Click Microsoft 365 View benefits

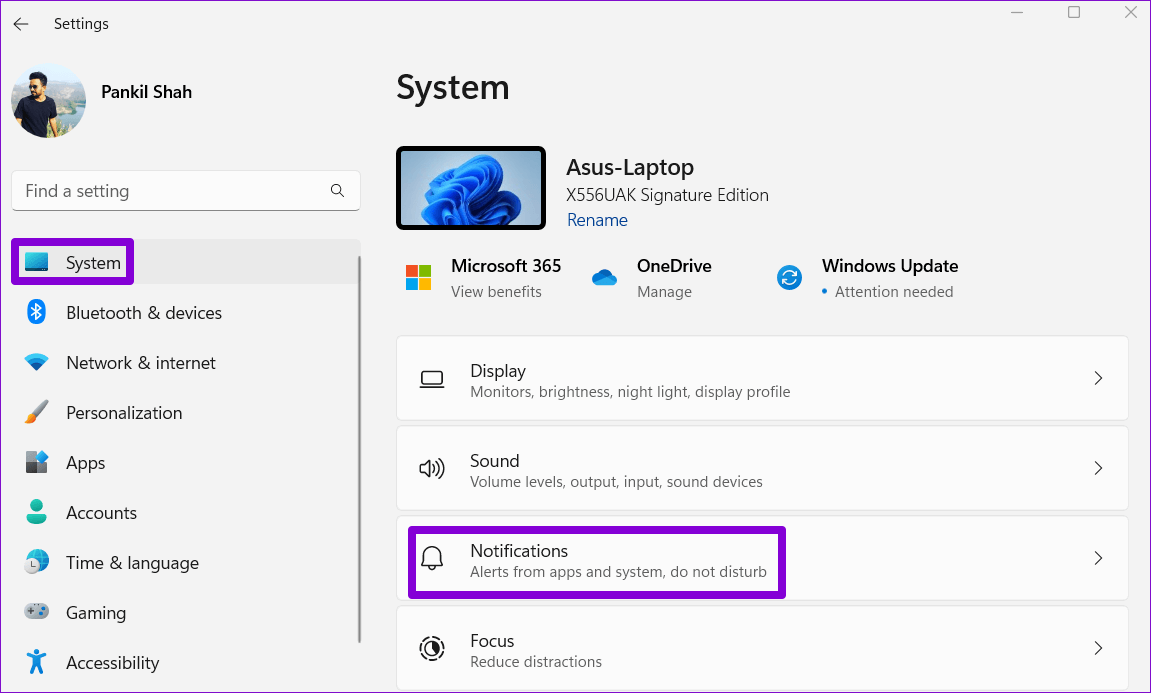tap(496, 291)
